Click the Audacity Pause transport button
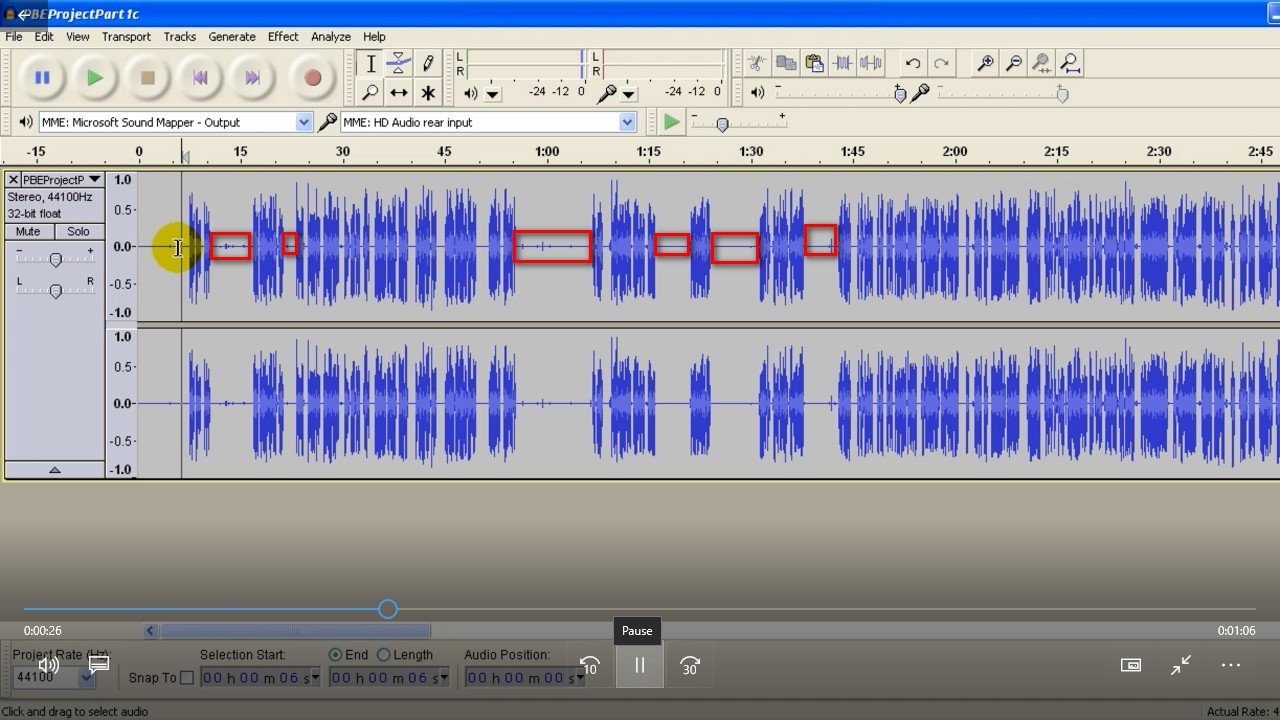 [x=42, y=77]
